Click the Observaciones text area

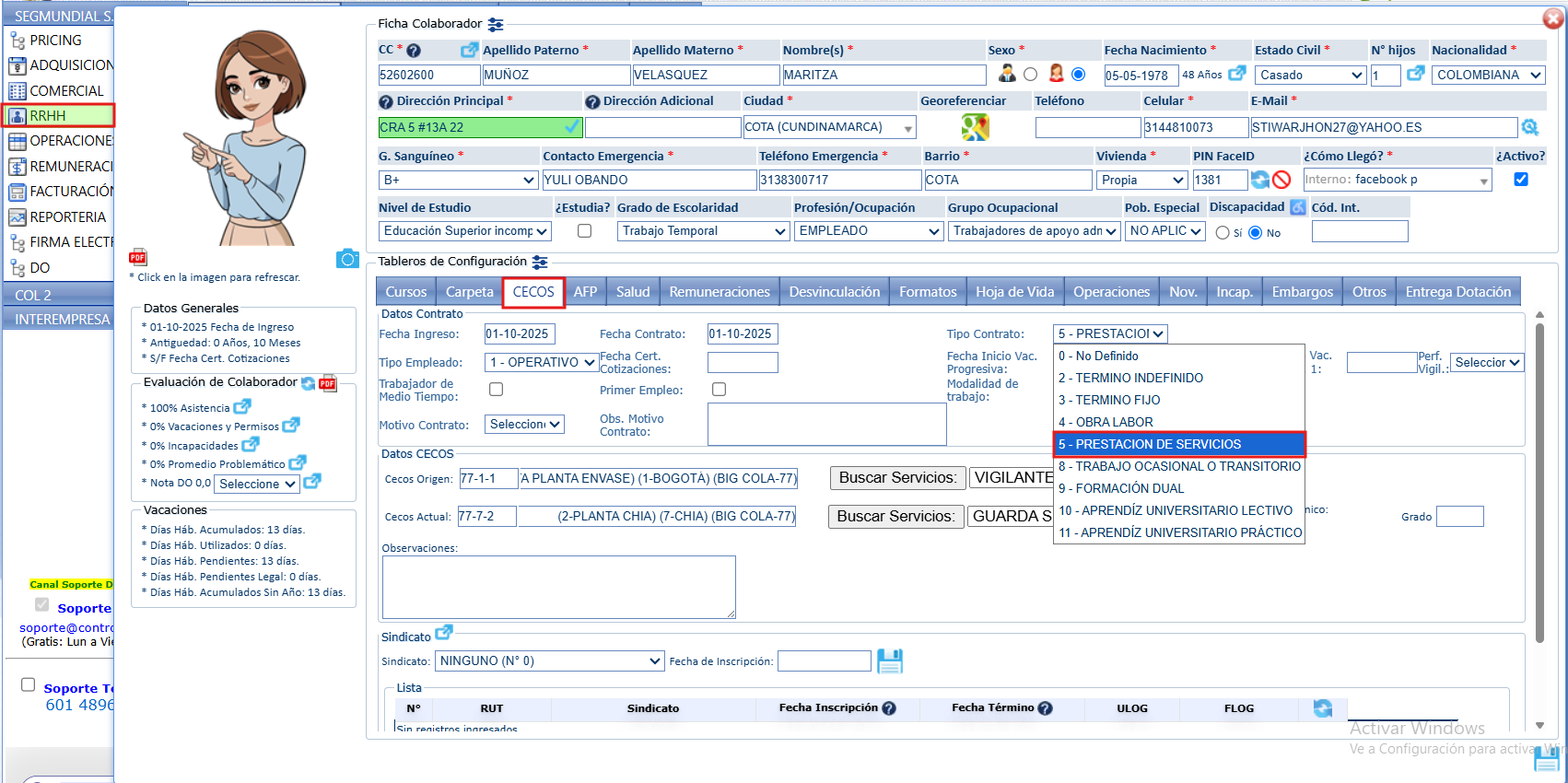click(558, 587)
